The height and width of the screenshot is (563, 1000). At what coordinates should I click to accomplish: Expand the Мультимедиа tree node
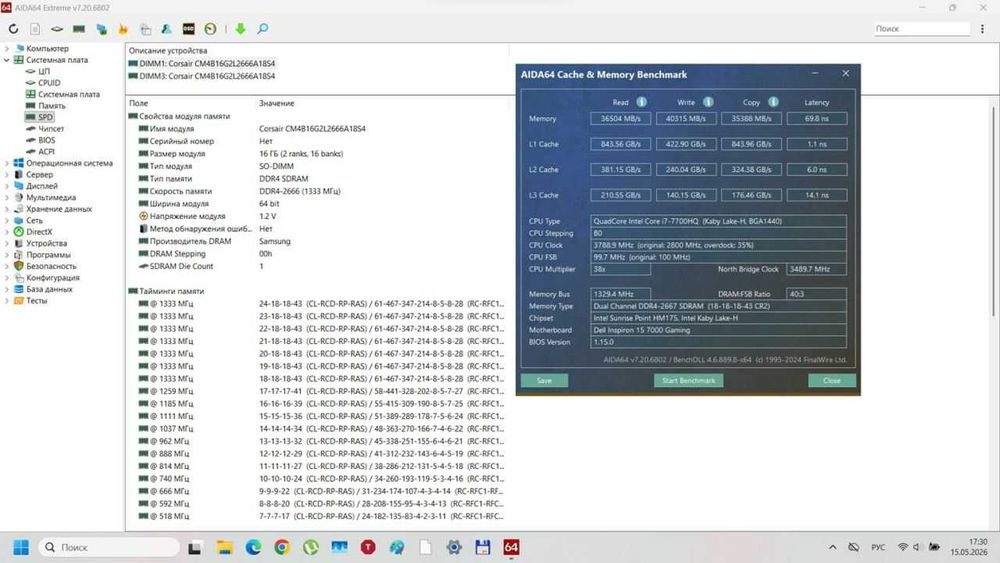pyautogui.click(x=6, y=198)
